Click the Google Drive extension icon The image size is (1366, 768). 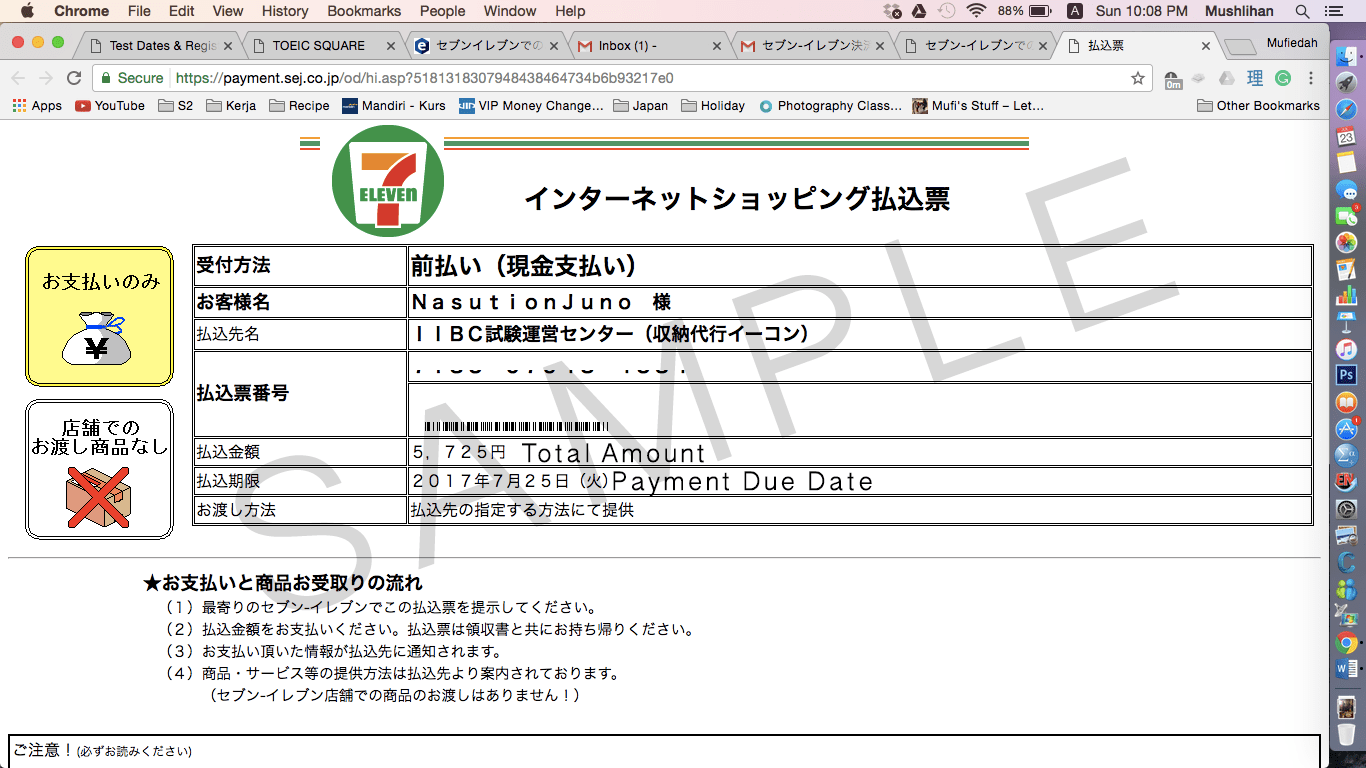point(1226,78)
